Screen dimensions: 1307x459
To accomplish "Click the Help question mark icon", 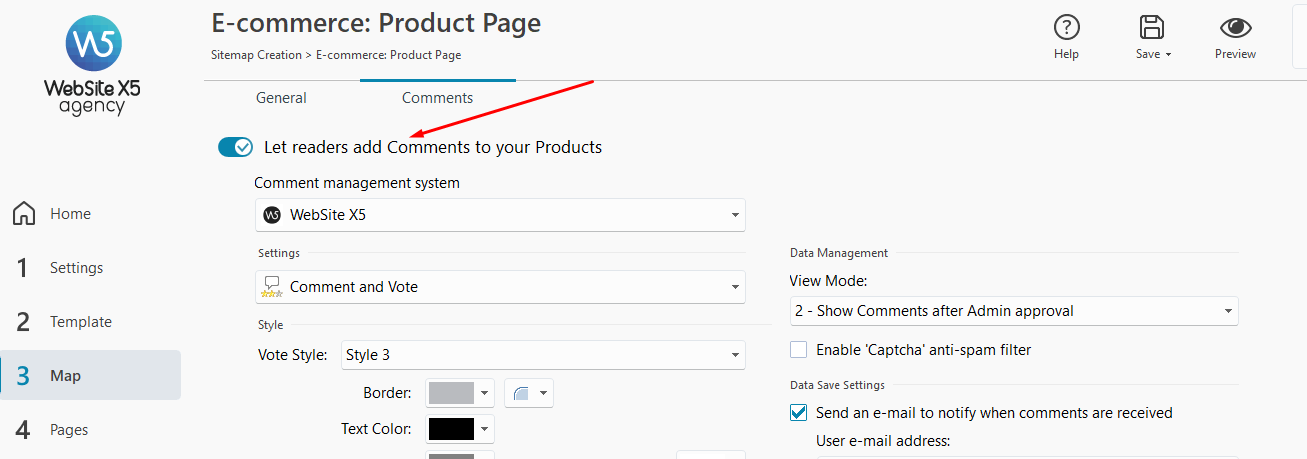I will pyautogui.click(x=1066, y=28).
